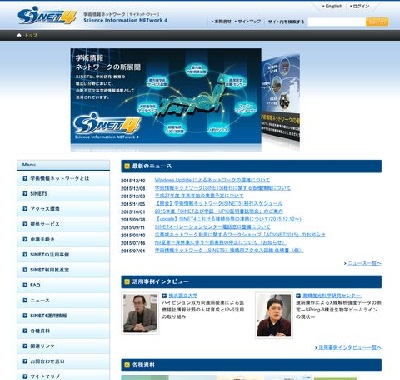Viewport: 400px width, 380px height.
Task: Open the SINET5 sidebar menu item
Action: 63,194
